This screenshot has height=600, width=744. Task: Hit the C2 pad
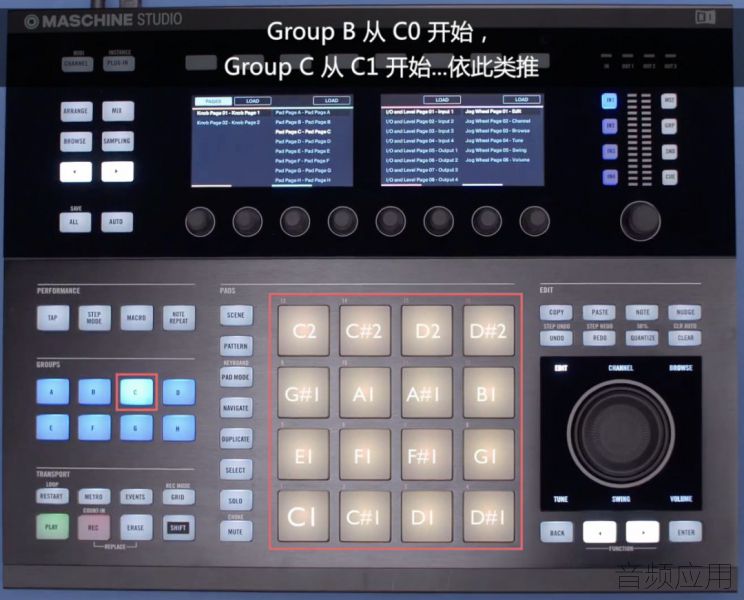(x=303, y=331)
